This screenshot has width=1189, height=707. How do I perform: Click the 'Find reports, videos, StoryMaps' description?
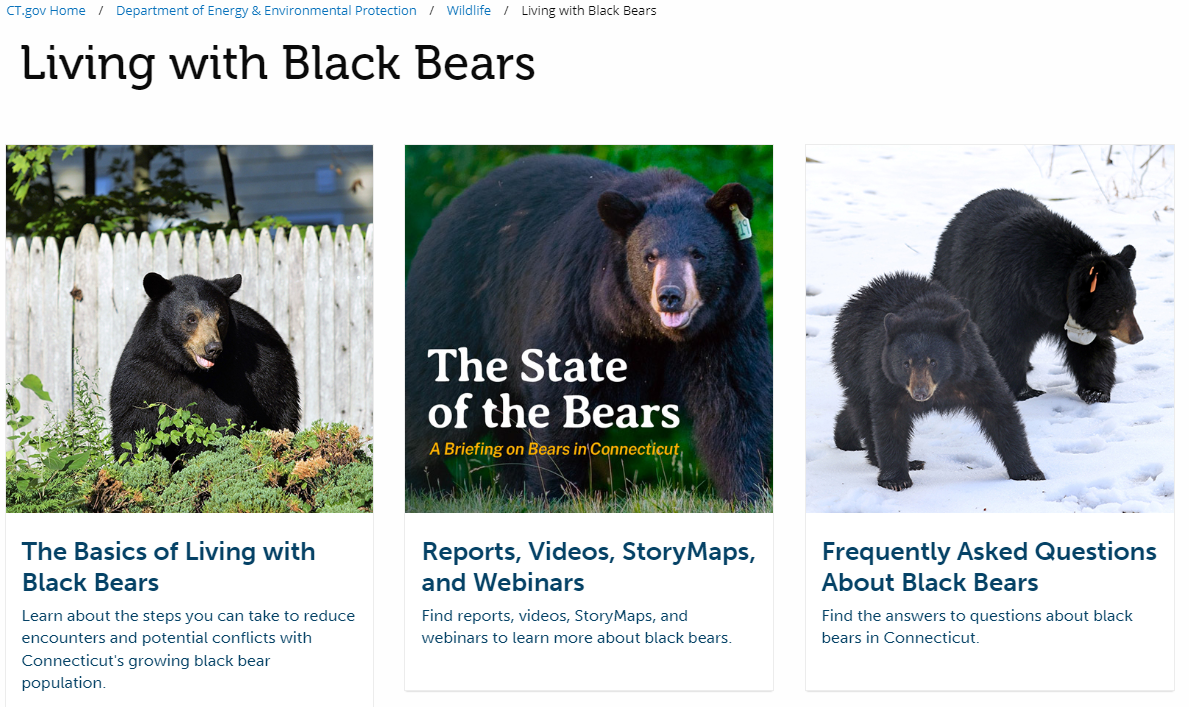[x=576, y=627]
